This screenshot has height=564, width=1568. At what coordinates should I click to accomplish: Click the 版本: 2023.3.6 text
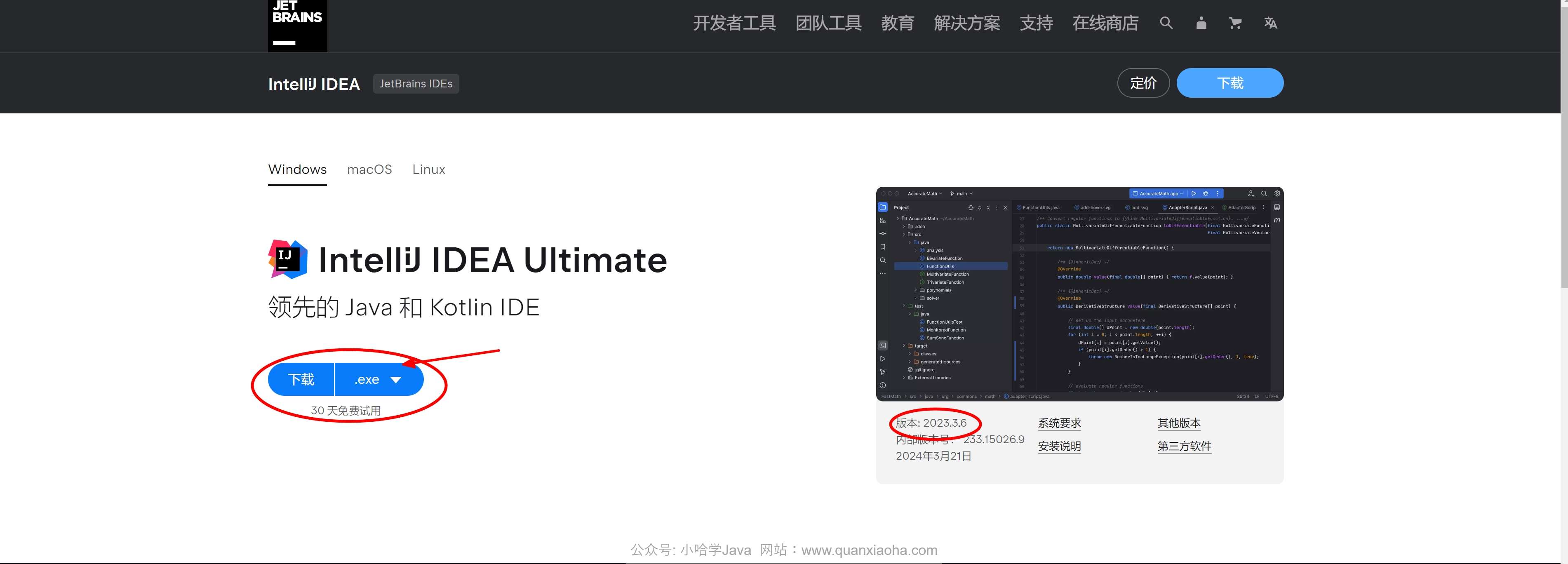point(931,423)
